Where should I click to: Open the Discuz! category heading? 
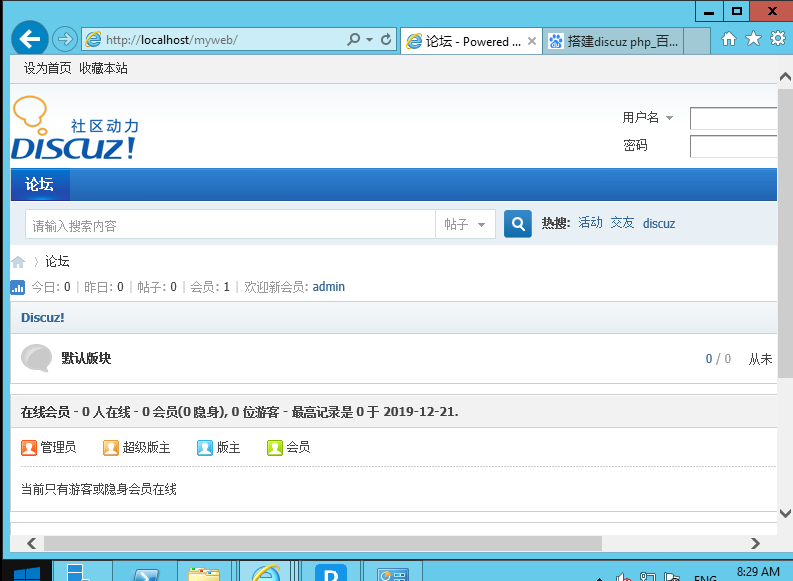[43, 318]
